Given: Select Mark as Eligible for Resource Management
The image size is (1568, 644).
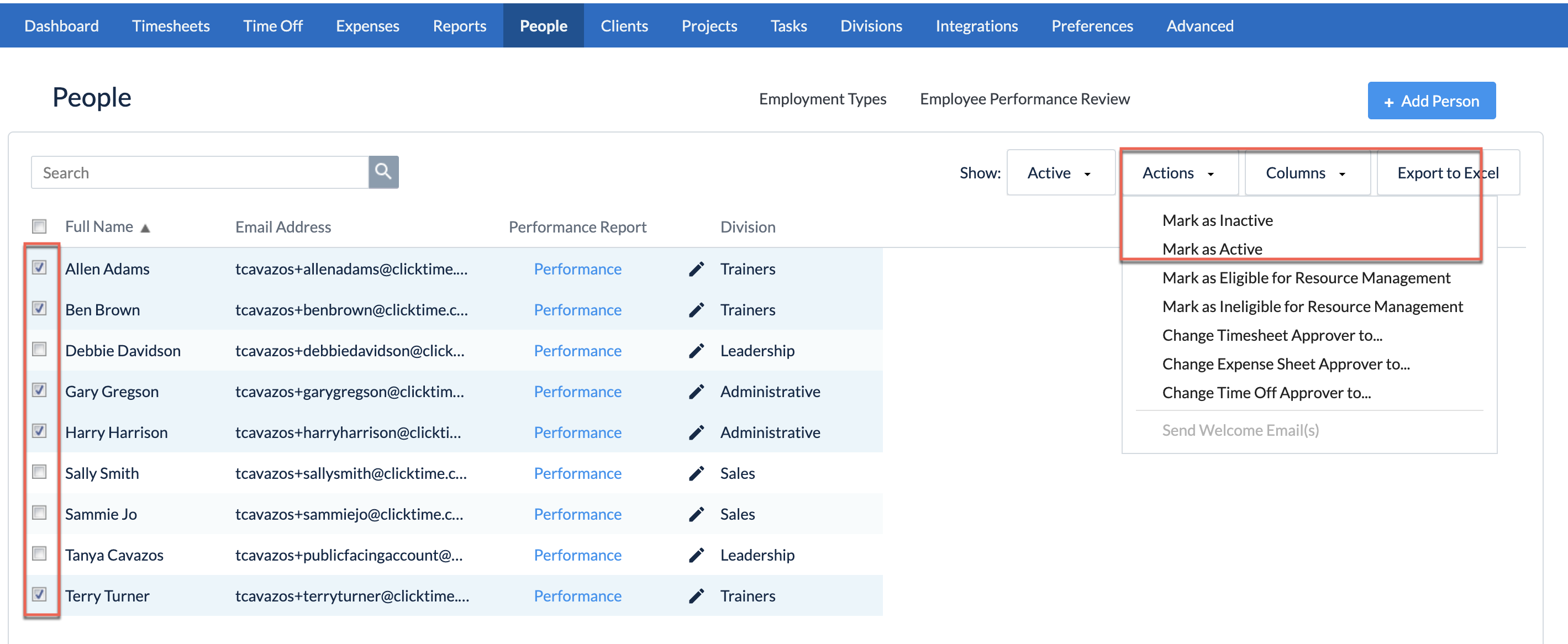Looking at the screenshot, I should [x=1306, y=278].
